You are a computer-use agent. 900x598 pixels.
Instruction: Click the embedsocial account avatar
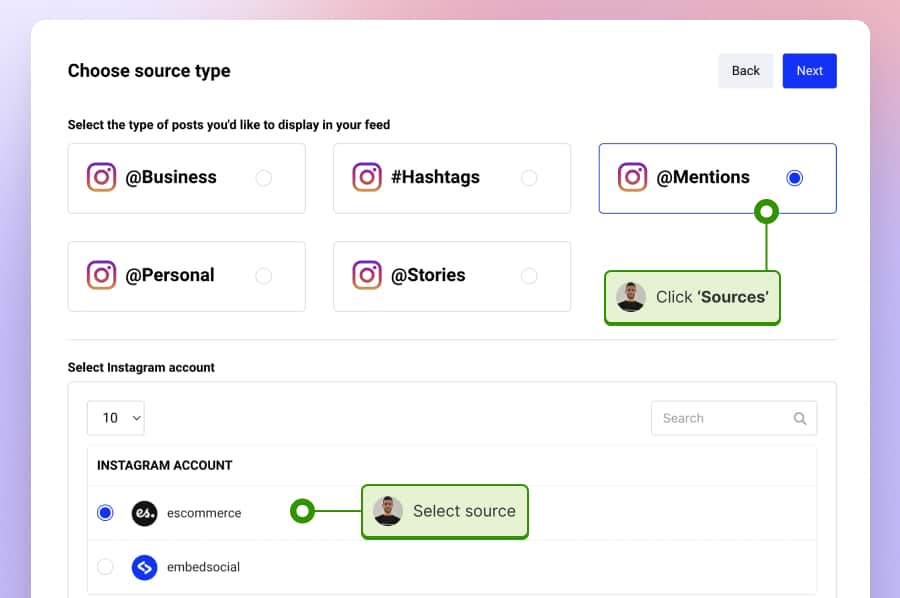[145, 567]
